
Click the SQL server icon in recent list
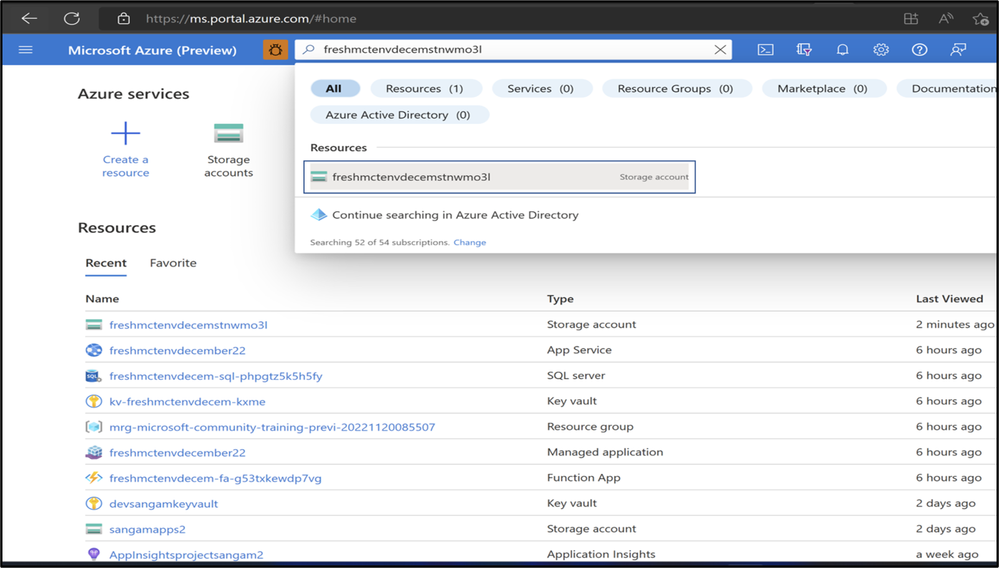coord(94,376)
